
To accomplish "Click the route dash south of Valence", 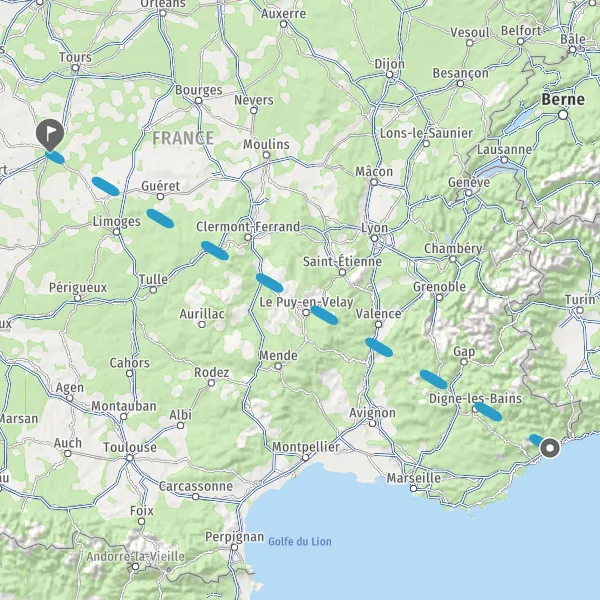I will coord(379,347).
